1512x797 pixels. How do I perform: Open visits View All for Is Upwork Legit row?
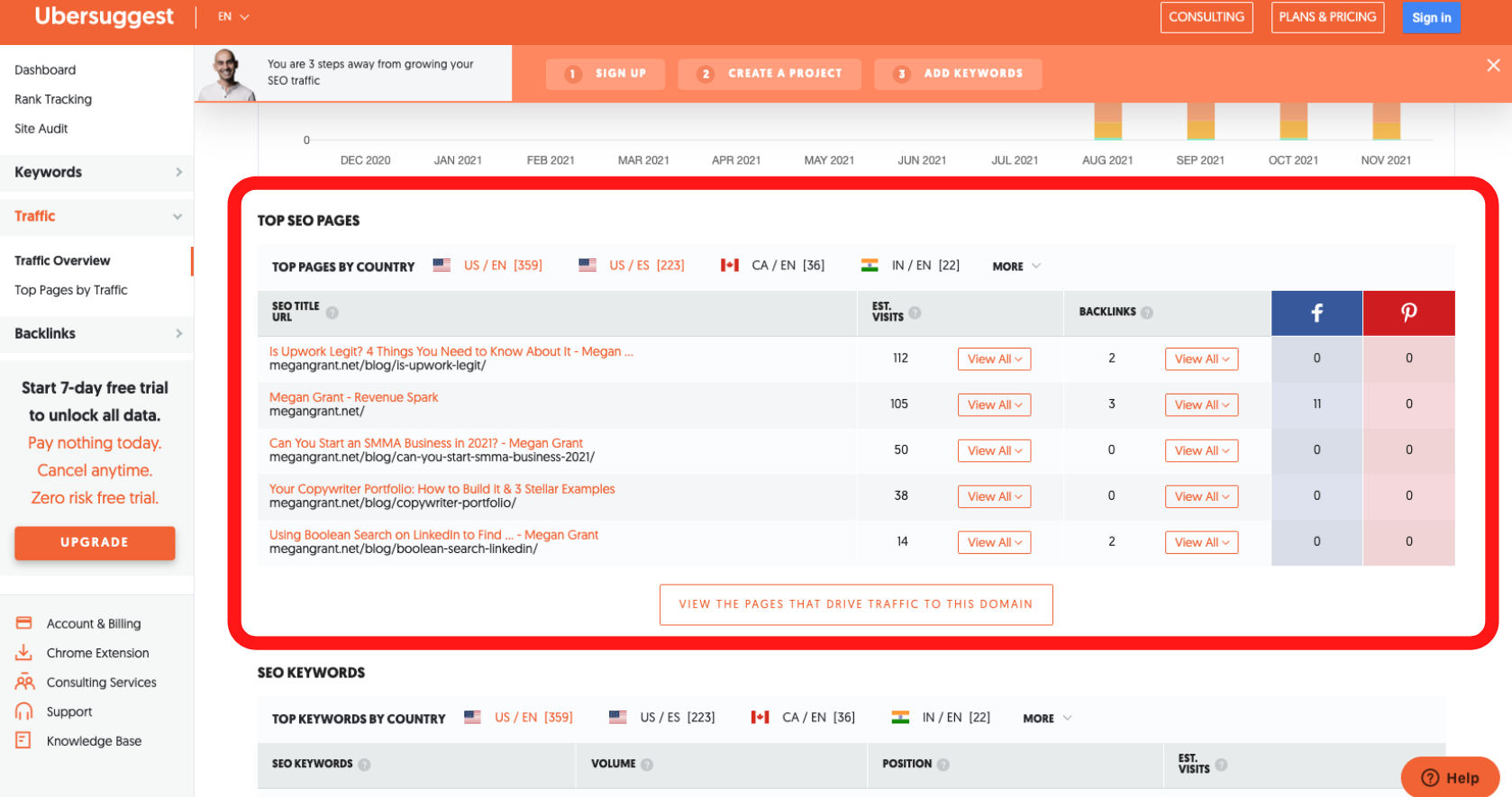click(994, 359)
